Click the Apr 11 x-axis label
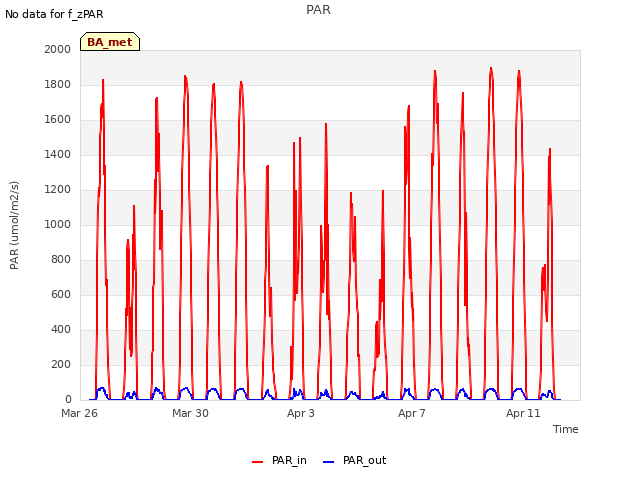 pyautogui.click(x=523, y=413)
